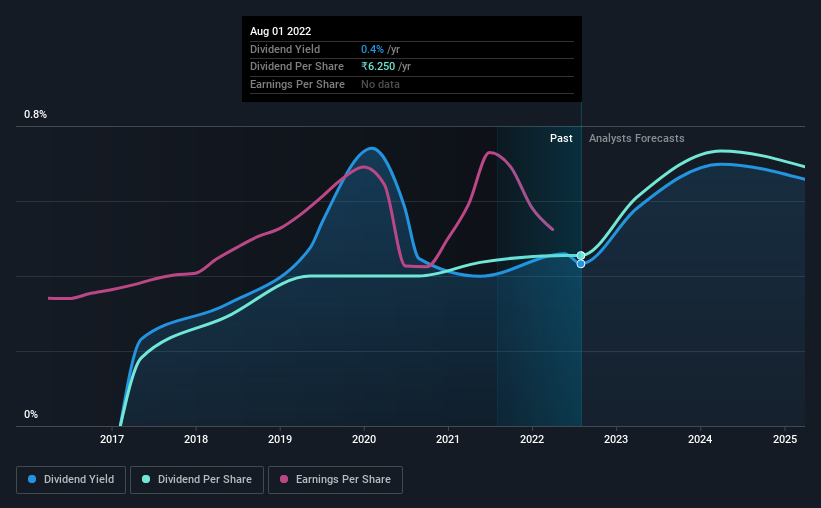Click the ₹6.250 dividend per share value
This screenshot has width=821, height=508.
[378, 67]
